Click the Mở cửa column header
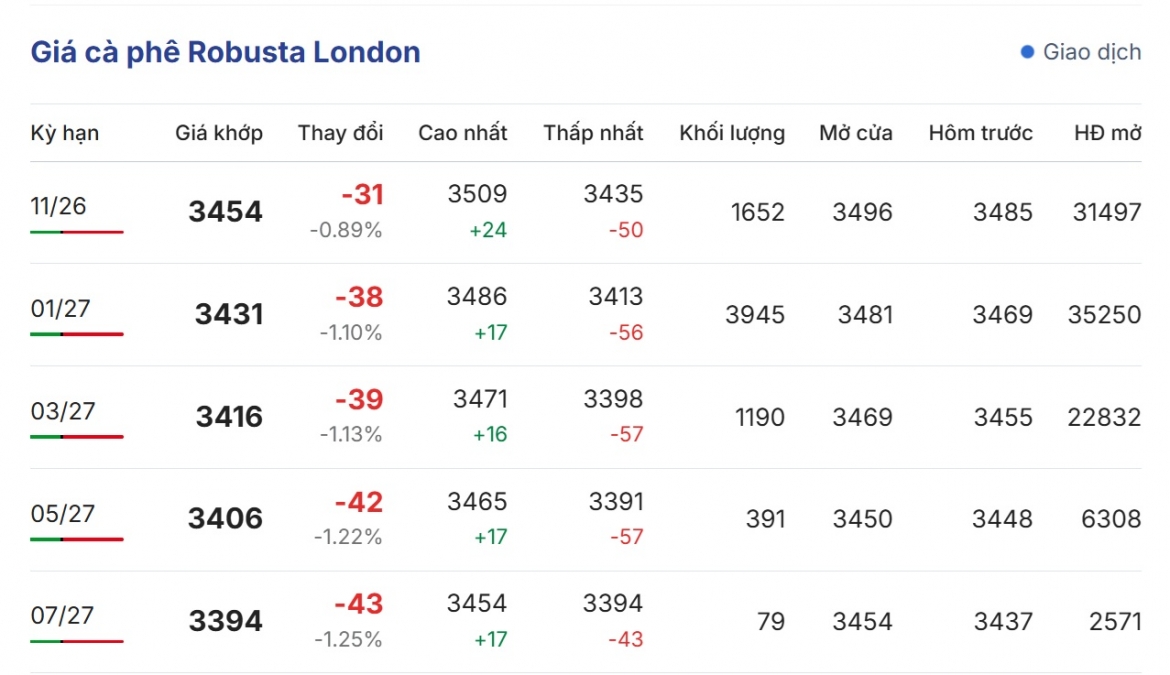The image size is (1170, 675). (856, 133)
